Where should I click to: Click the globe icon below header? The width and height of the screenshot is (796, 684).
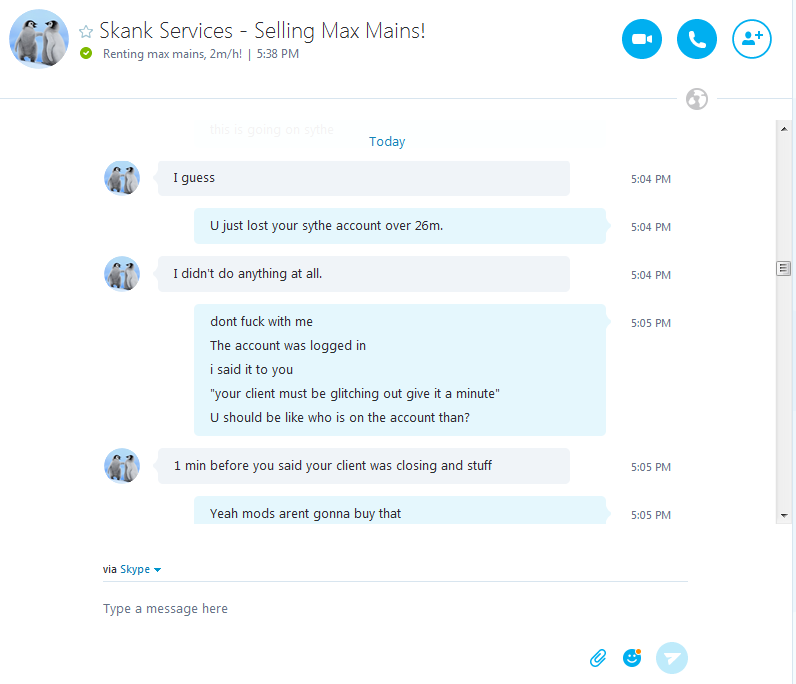pyautogui.click(x=697, y=99)
